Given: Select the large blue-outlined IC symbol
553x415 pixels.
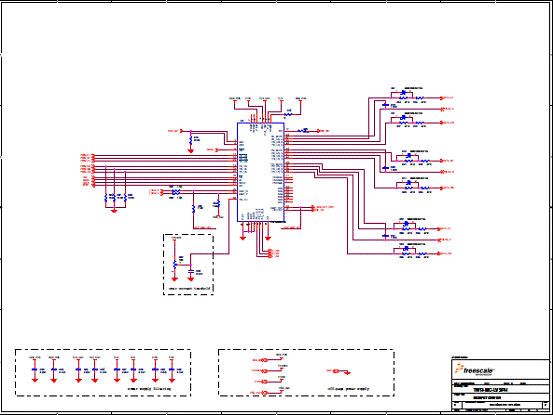Looking at the screenshot, I should pos(261,172).
